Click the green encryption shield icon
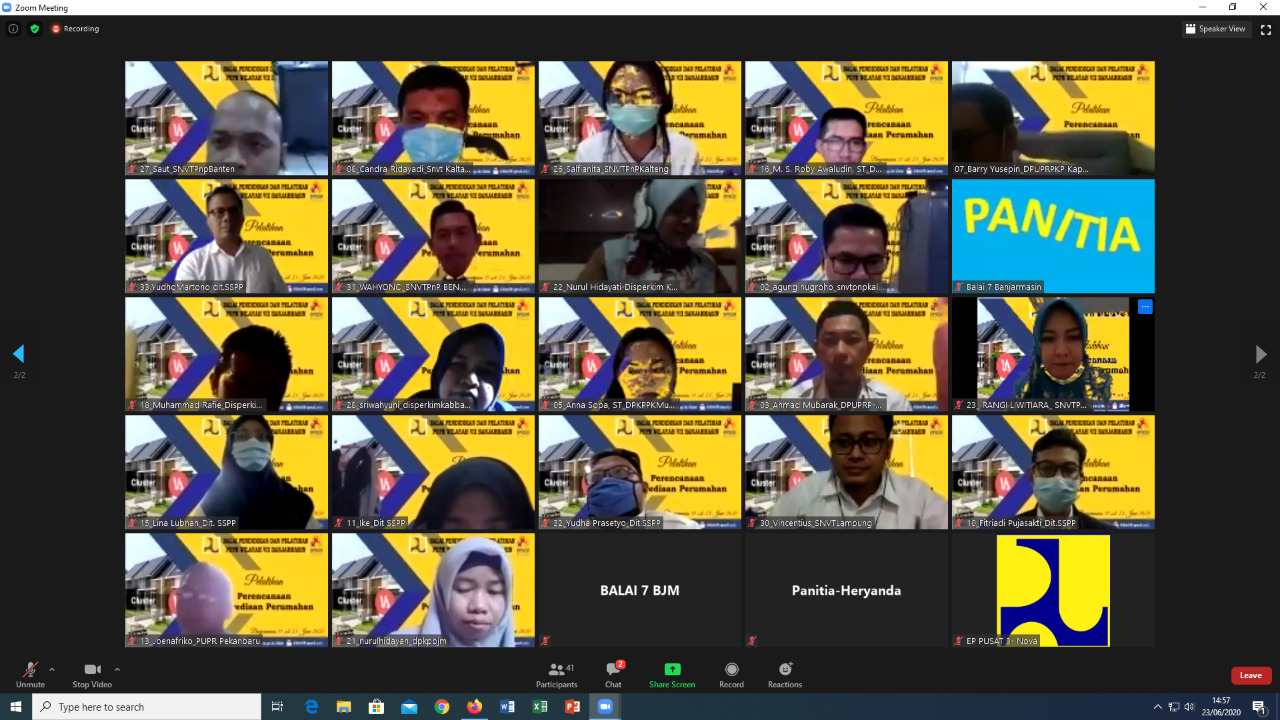 tap(35, 29)
